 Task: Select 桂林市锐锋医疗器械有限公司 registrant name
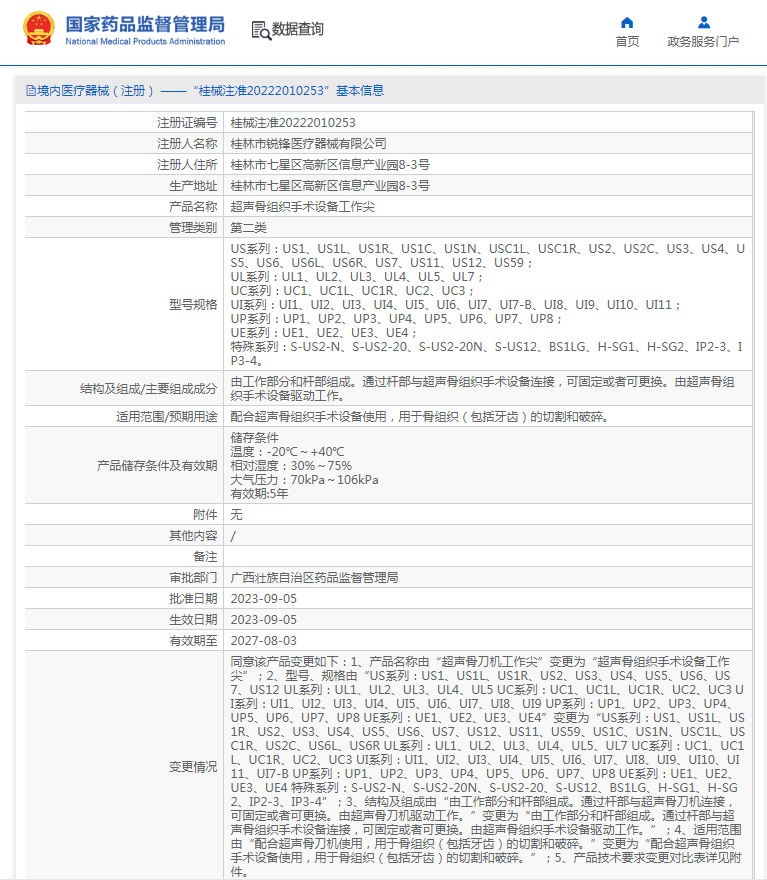click(308, 144)
